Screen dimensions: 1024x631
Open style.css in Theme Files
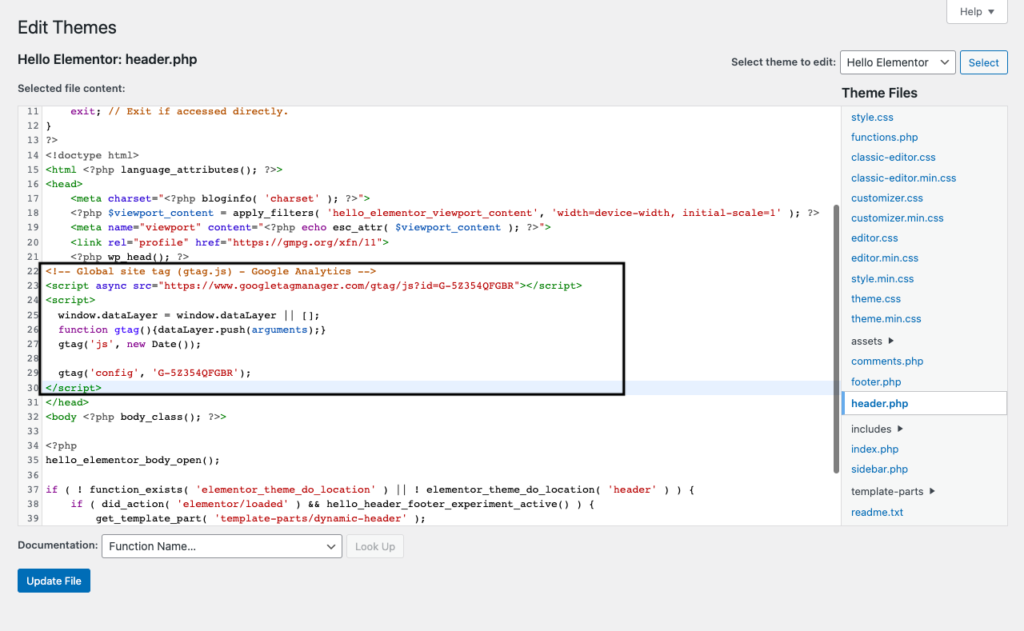point(872,117)
